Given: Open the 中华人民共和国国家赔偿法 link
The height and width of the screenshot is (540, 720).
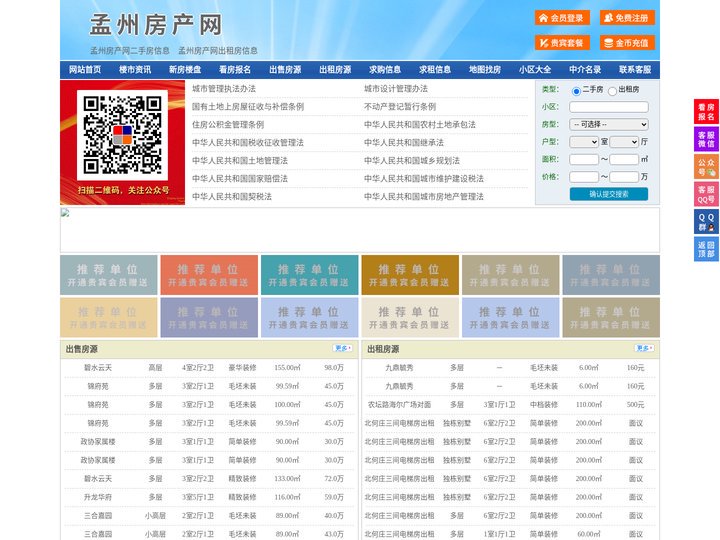Looking at the screenshot, I should [x=240, y=178].
